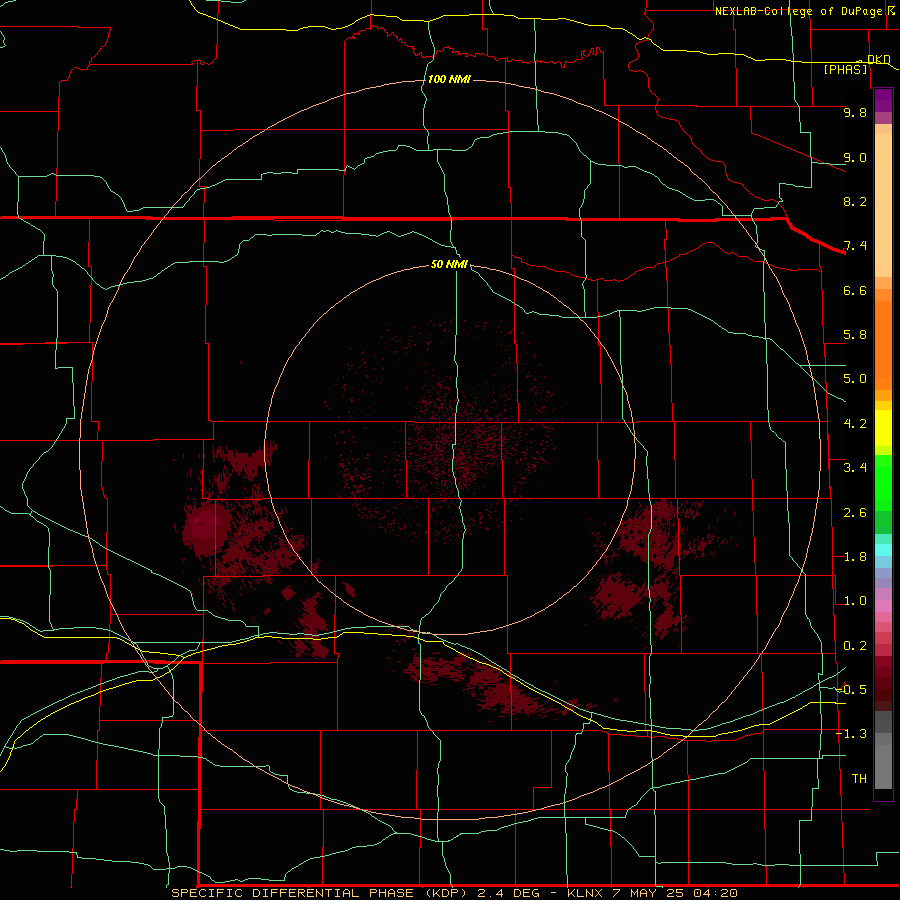This screenshot has height=900, width=900.
Task: Click the 7 MAY 25 date in the caption
Action: [x=650, y=893]
